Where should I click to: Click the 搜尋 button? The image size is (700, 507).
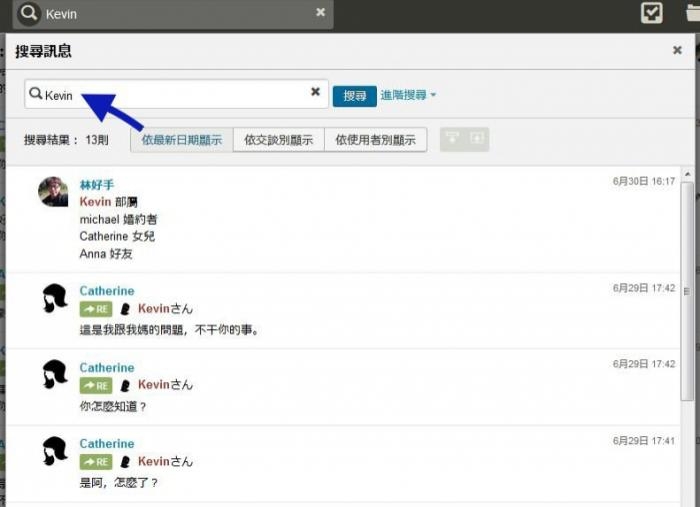point(354,96)
